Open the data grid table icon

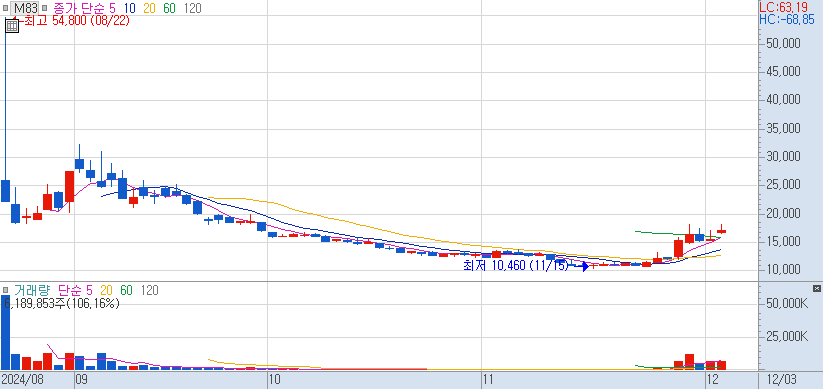(12, 25)
